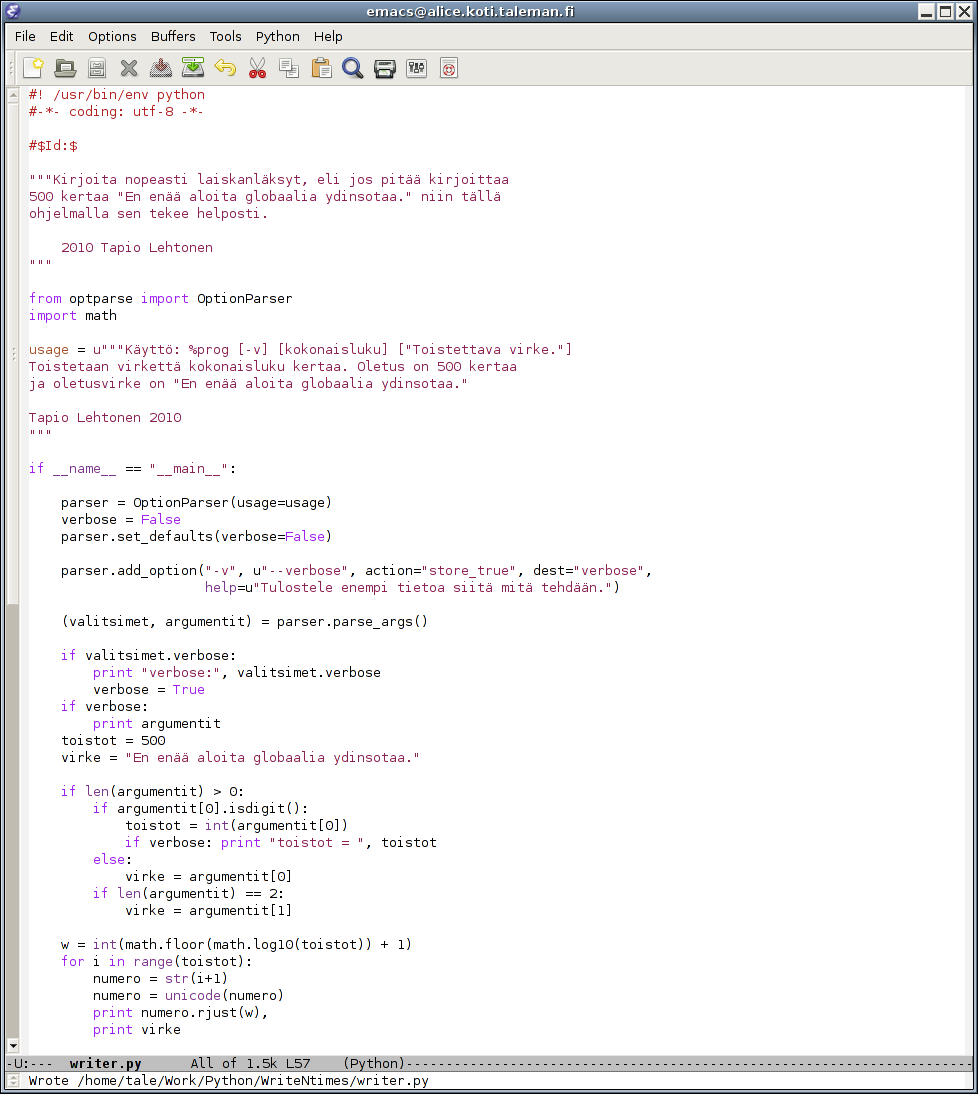This screenshot has height=1094, width=978.
Task: Click the Save As icon with green arrow
Action: [193, 68]
